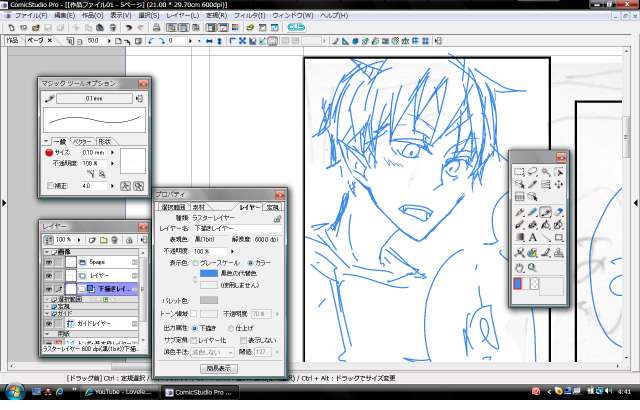Switch to the 素材 tab in Properties
This screenshot has width=640, height=410.
point(199,207)
